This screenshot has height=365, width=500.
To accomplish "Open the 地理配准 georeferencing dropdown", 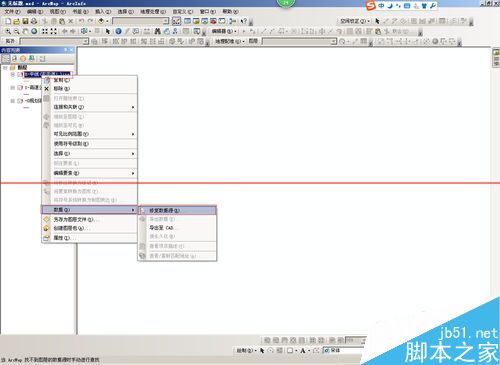I will (229, 41).
